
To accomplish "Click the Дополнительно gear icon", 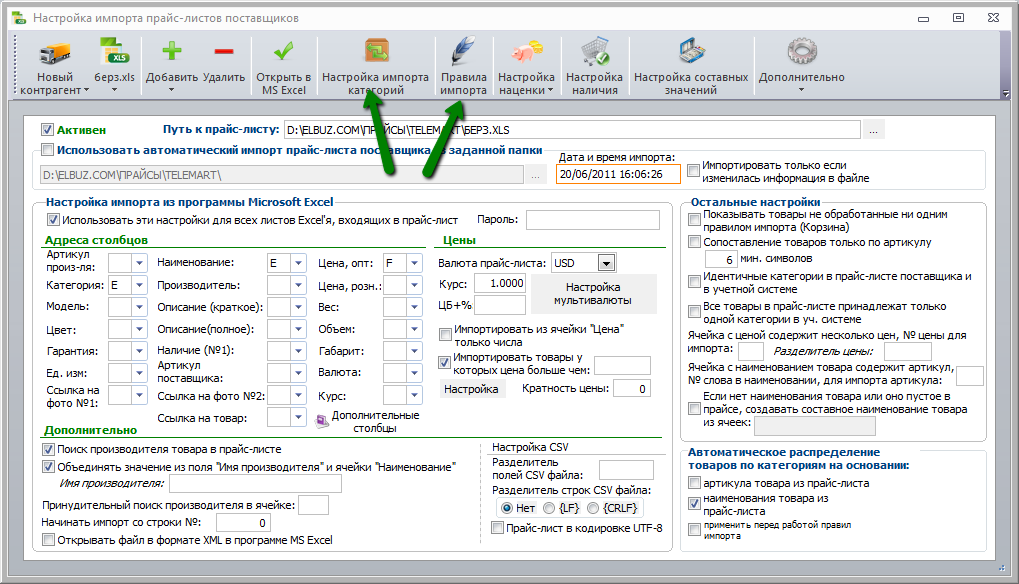I will (801, 52).
